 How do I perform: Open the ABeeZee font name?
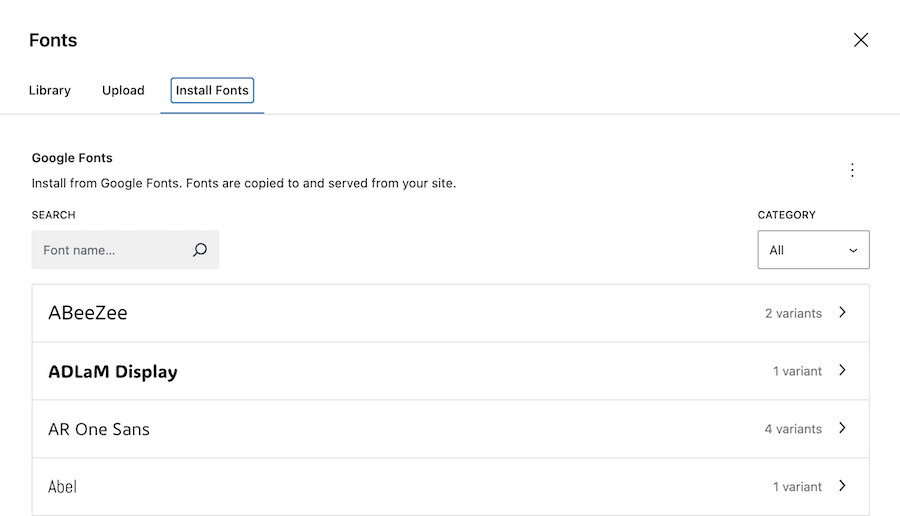click(88, 313)
